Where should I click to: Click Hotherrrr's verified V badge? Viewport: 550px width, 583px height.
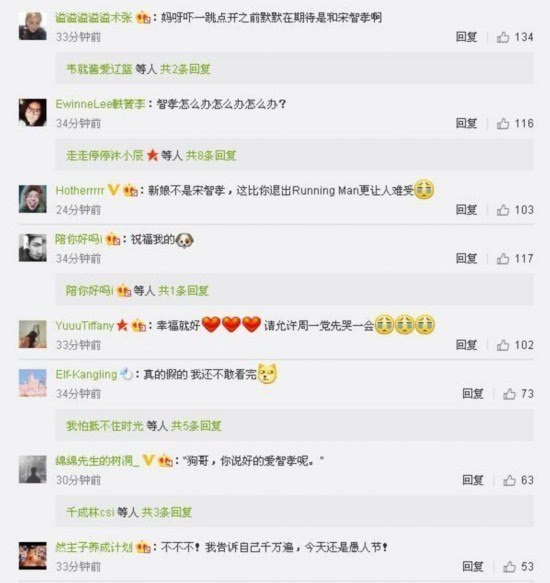click(x=113, y=190)
